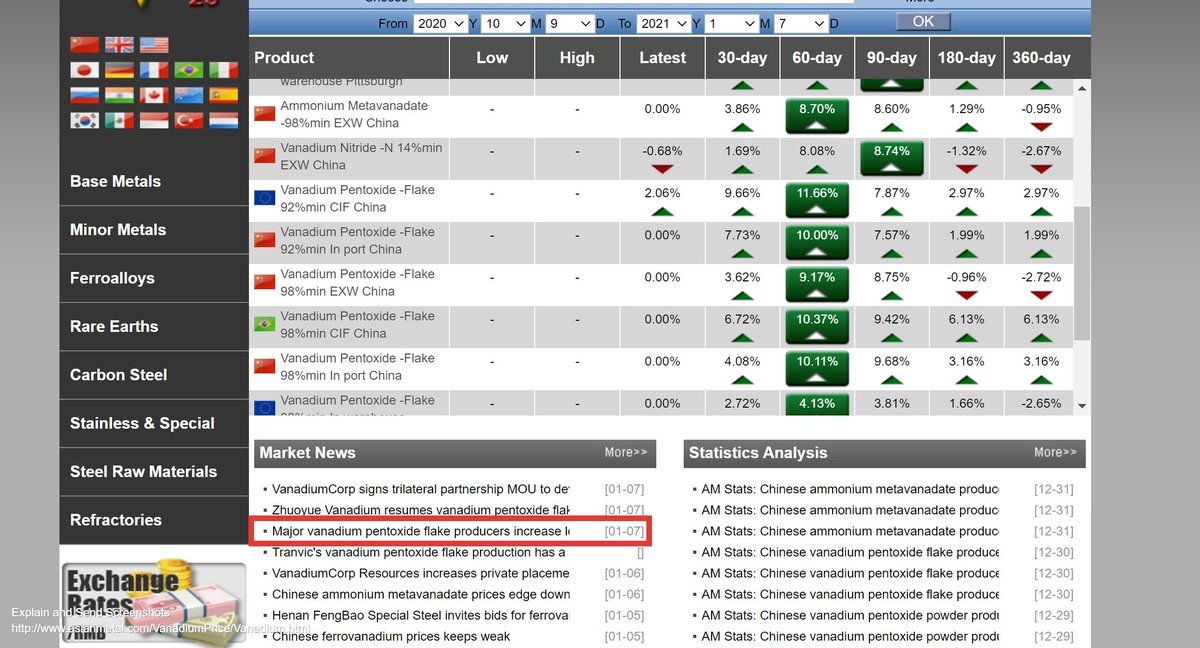The width and height of the screenshot is (1200, 648).
Task: Open the Japanese version via flag icon
Action: coord(85,70)
